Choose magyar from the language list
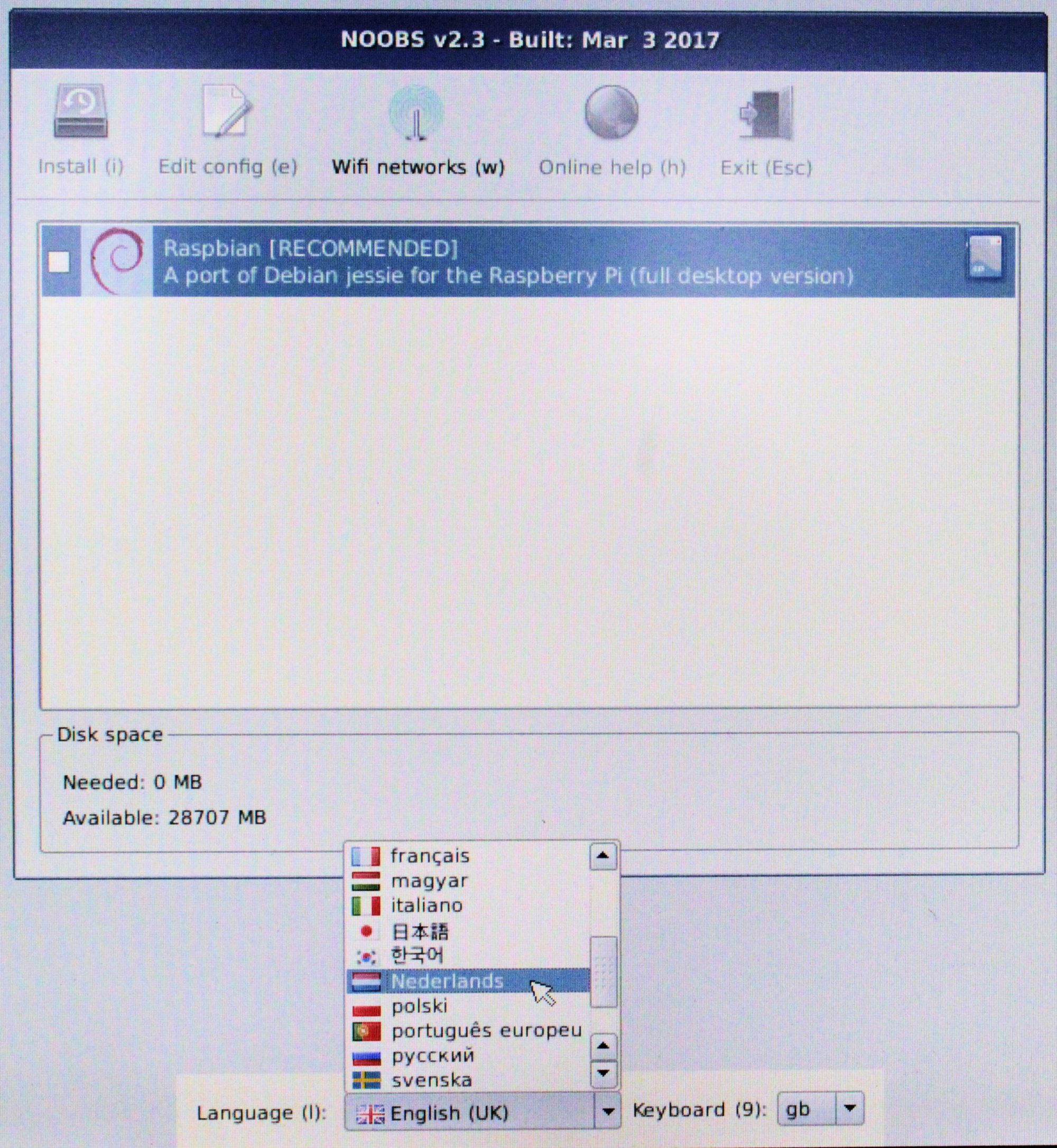The height and width of the screenshot is (1148, 1057). click(x=468, y=881)
